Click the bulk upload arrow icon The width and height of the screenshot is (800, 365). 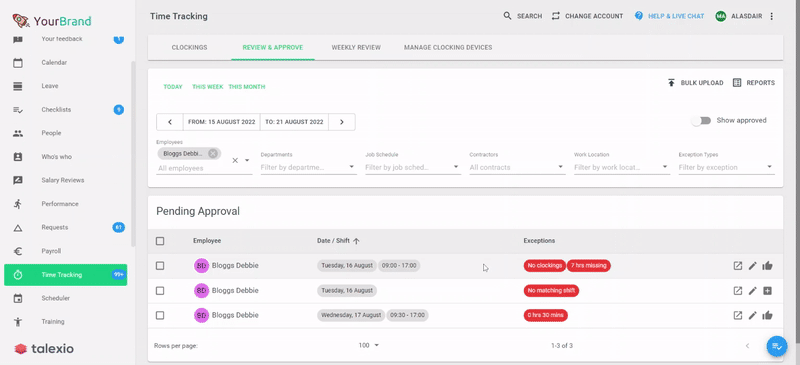click(x=671, y=83)
